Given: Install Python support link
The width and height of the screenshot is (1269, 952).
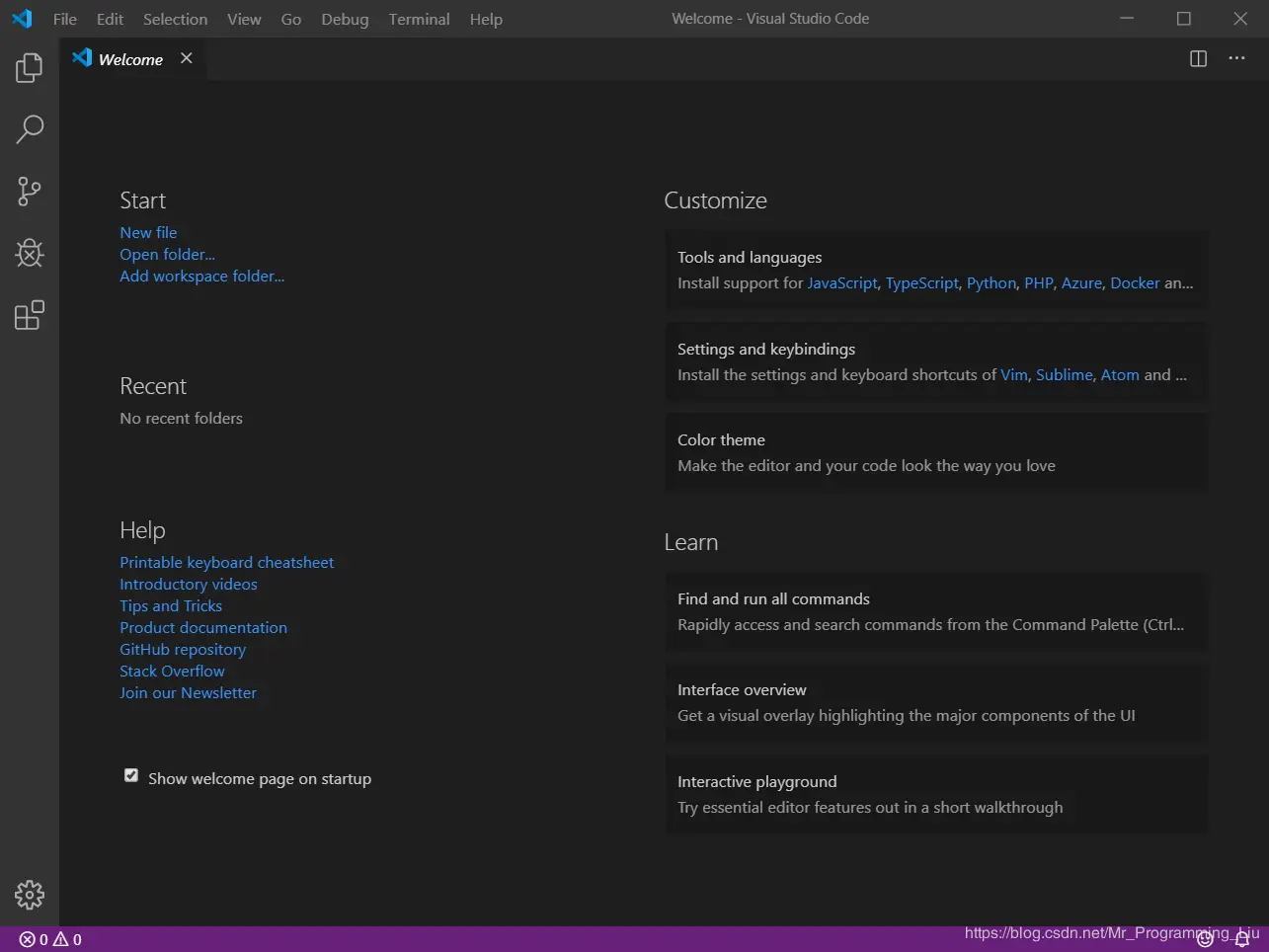Looking at the screenshot, I should pos(991,282).
